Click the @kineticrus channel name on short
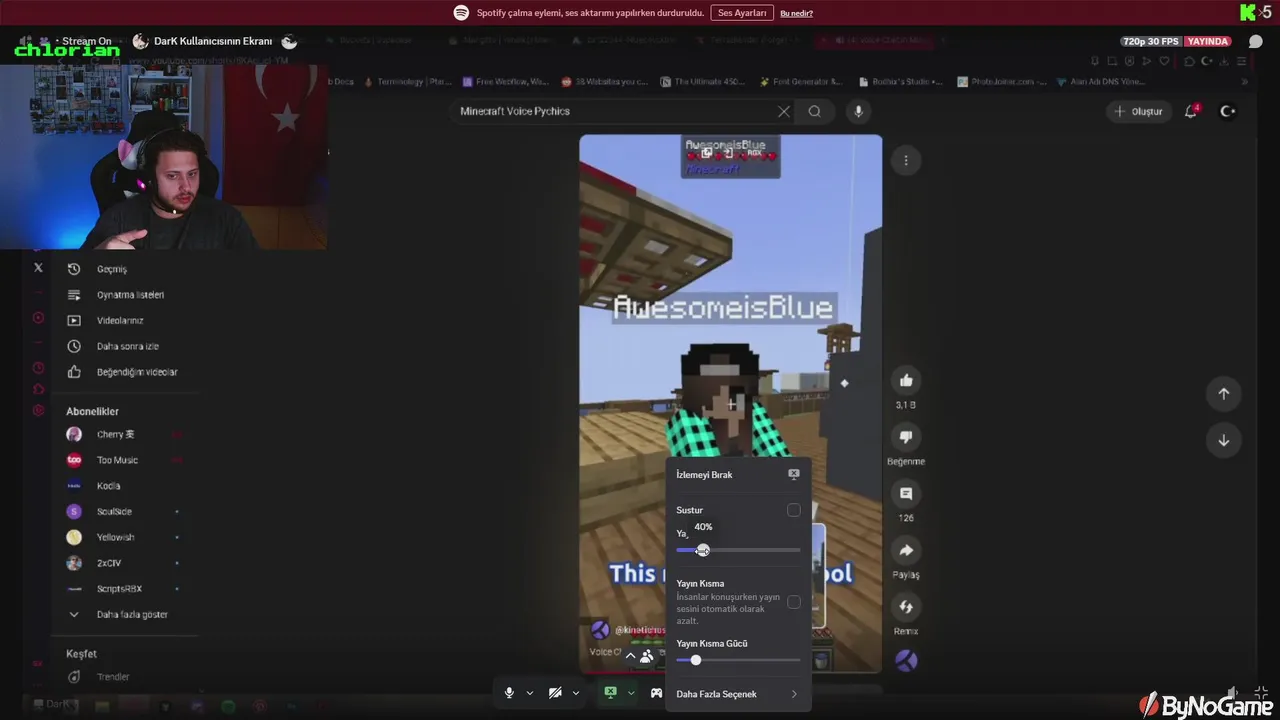This screenshot has height=720, width=1280. click(x=640, y=630)
